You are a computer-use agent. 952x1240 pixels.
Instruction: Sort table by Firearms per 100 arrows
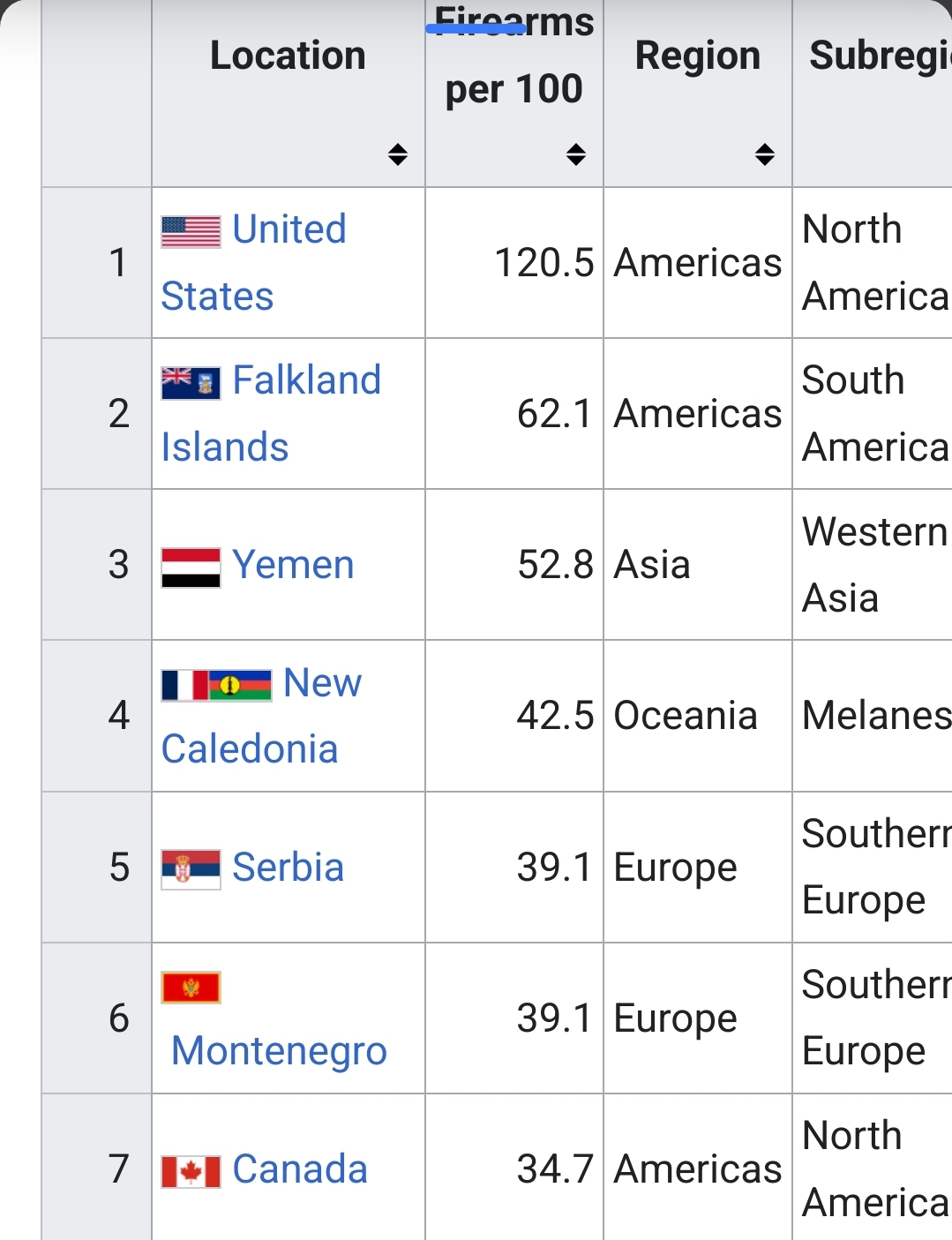pyautogui.click(x=576, y=154)
